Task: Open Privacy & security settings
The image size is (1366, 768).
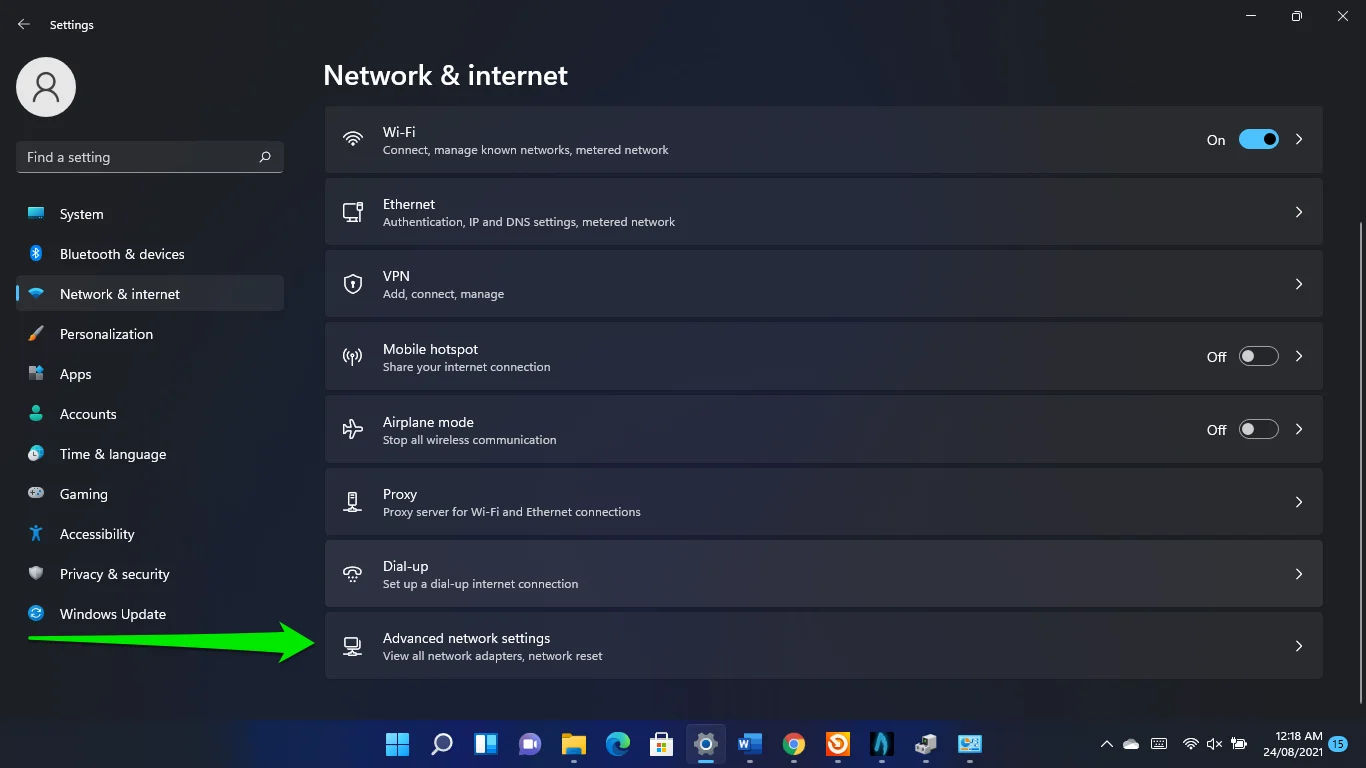Action: 150,574
